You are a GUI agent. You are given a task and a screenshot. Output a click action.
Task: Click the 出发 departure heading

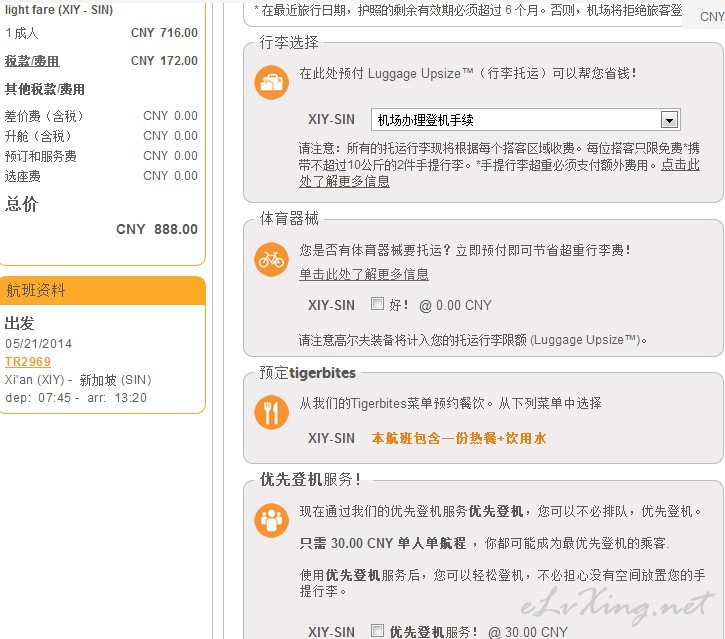coord(19,323)
